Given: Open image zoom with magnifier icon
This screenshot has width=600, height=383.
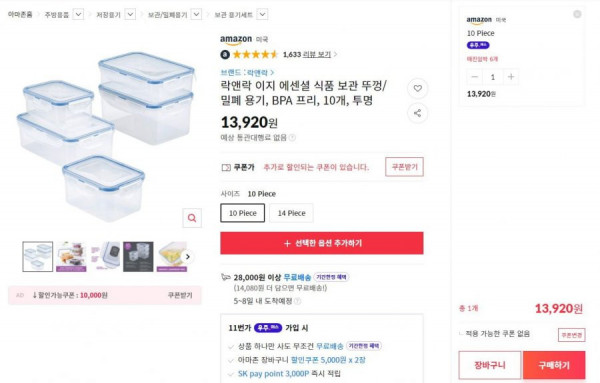Looking at the screenshot, I should pyautogui.click(x=192, y=218).
